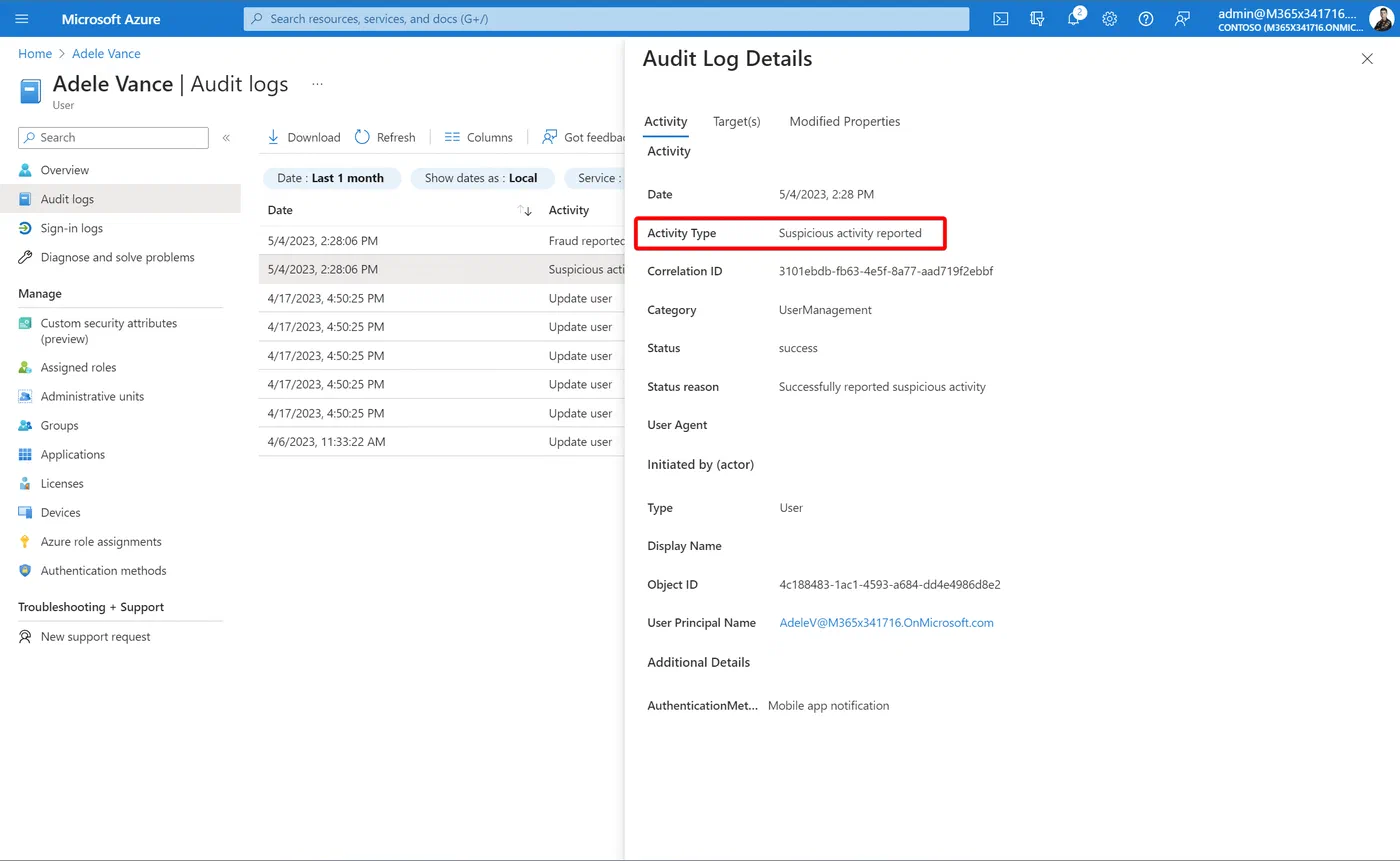Open the top bar feedback icon
This screenshot has height=861, width=1400.
(1183, 19)
